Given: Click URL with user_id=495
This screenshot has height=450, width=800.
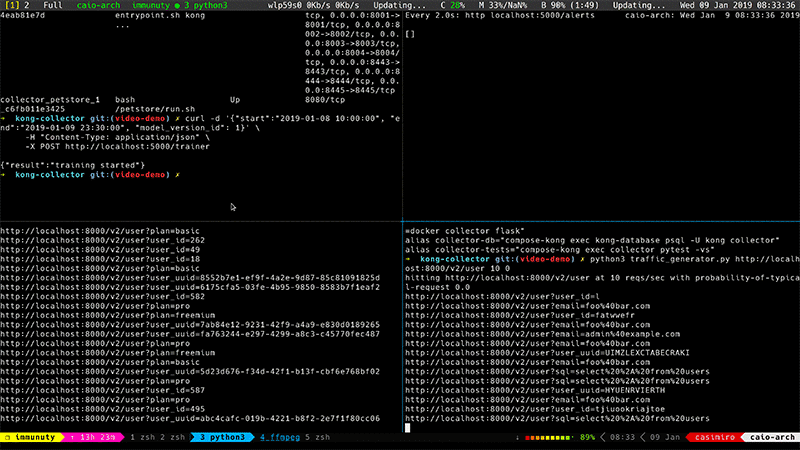Looking at the screenshot, I should tap(103, 409).
